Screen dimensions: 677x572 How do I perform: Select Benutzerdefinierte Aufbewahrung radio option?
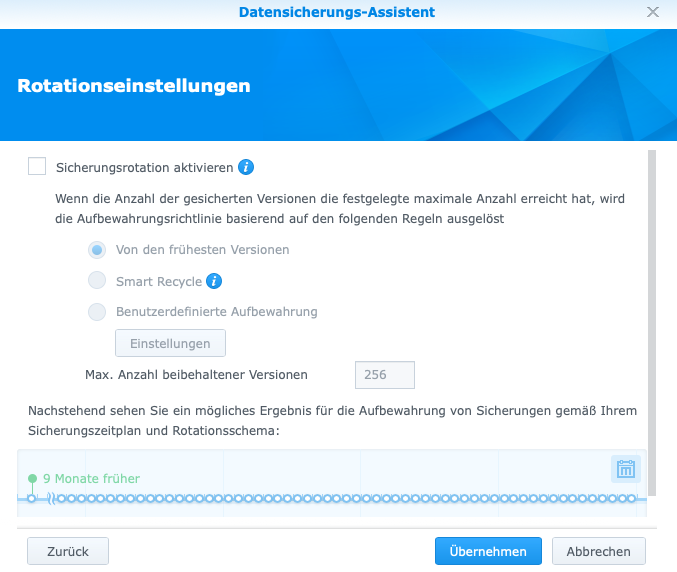(97, 312)
